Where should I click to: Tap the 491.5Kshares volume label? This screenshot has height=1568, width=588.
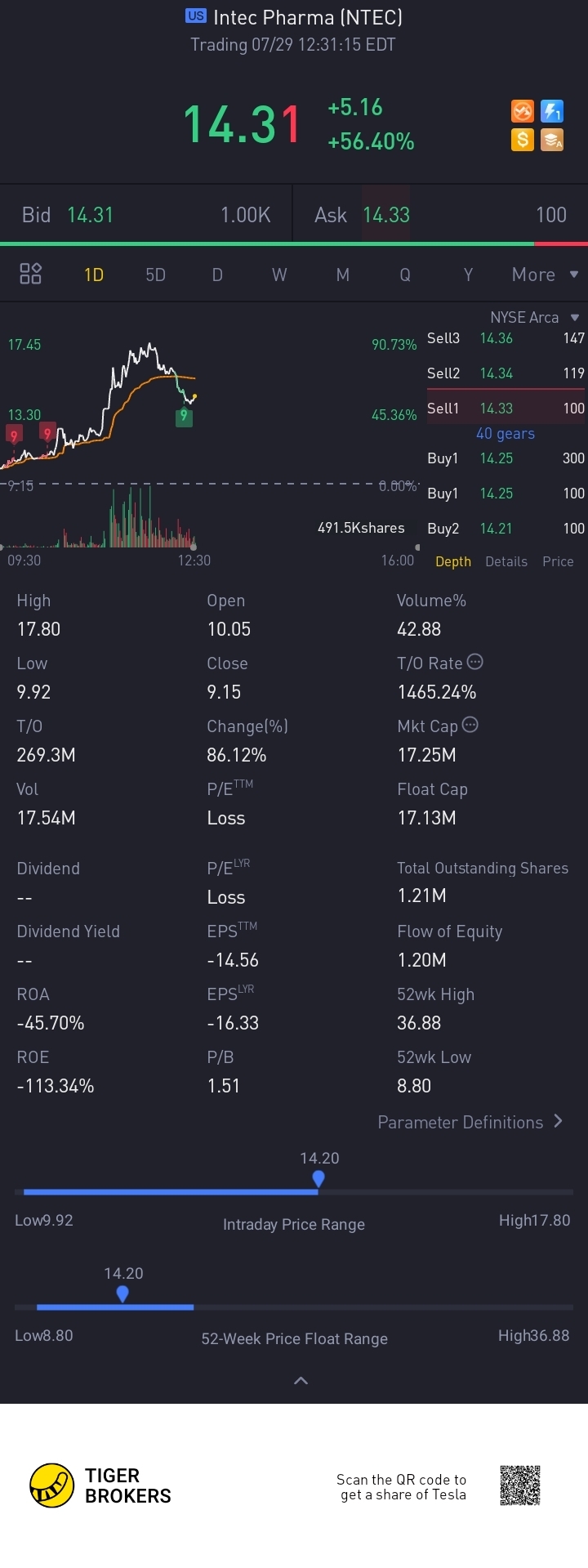pyautogui.click(x=361, y=528)
